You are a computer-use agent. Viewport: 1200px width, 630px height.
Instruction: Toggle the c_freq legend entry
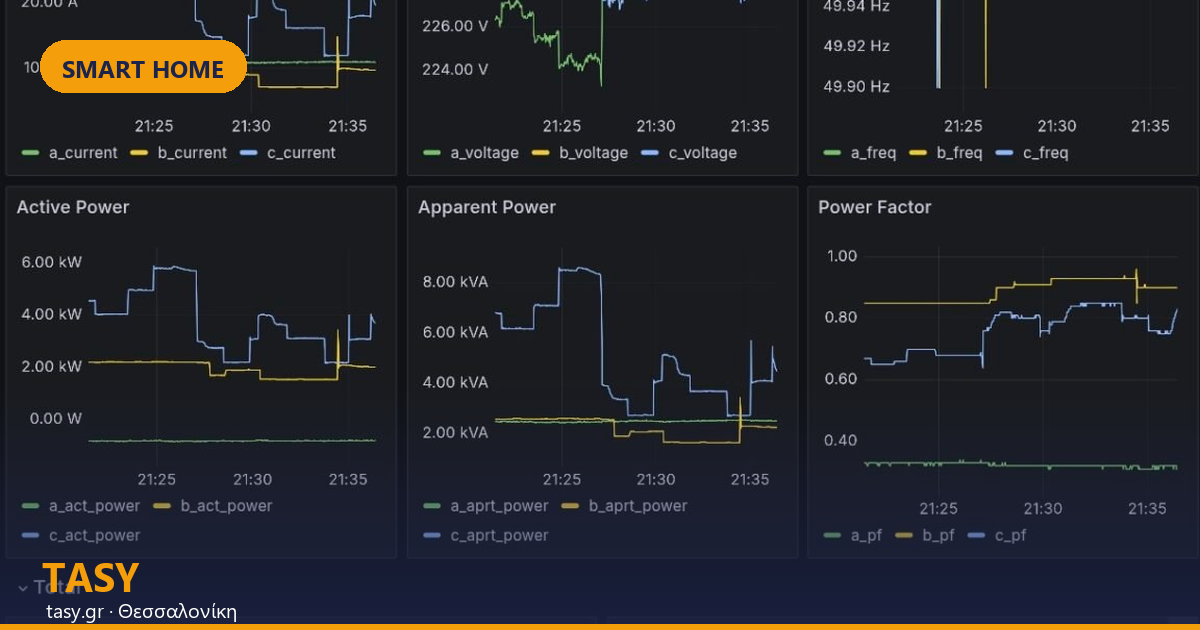click(1032, 153)
